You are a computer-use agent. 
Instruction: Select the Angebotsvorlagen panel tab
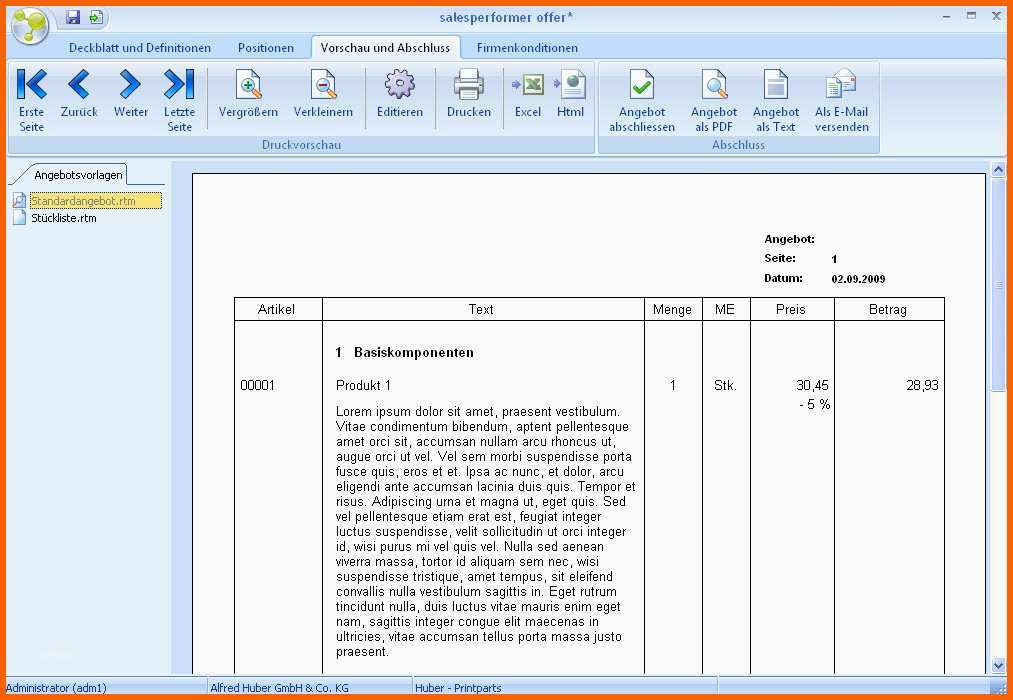[78, 175]
